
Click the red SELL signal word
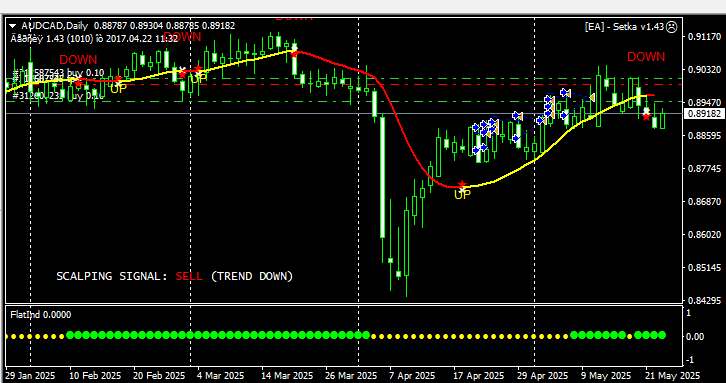point(189,276)
